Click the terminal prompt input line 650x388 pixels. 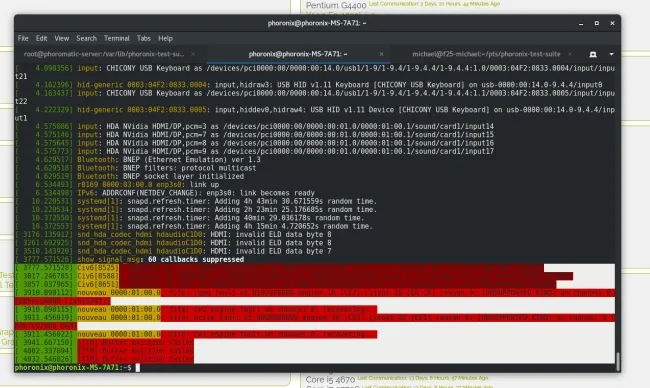pos(315,368)
